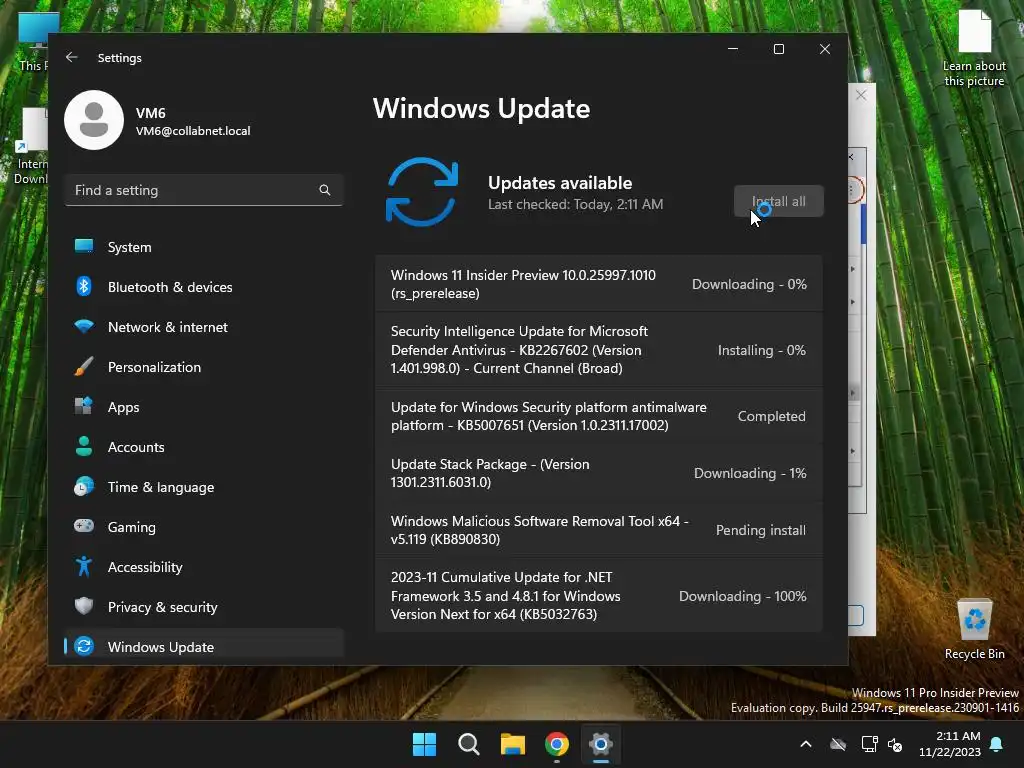
Task: Open Bluetooth & devices settings
Action: tap(204, 287)
